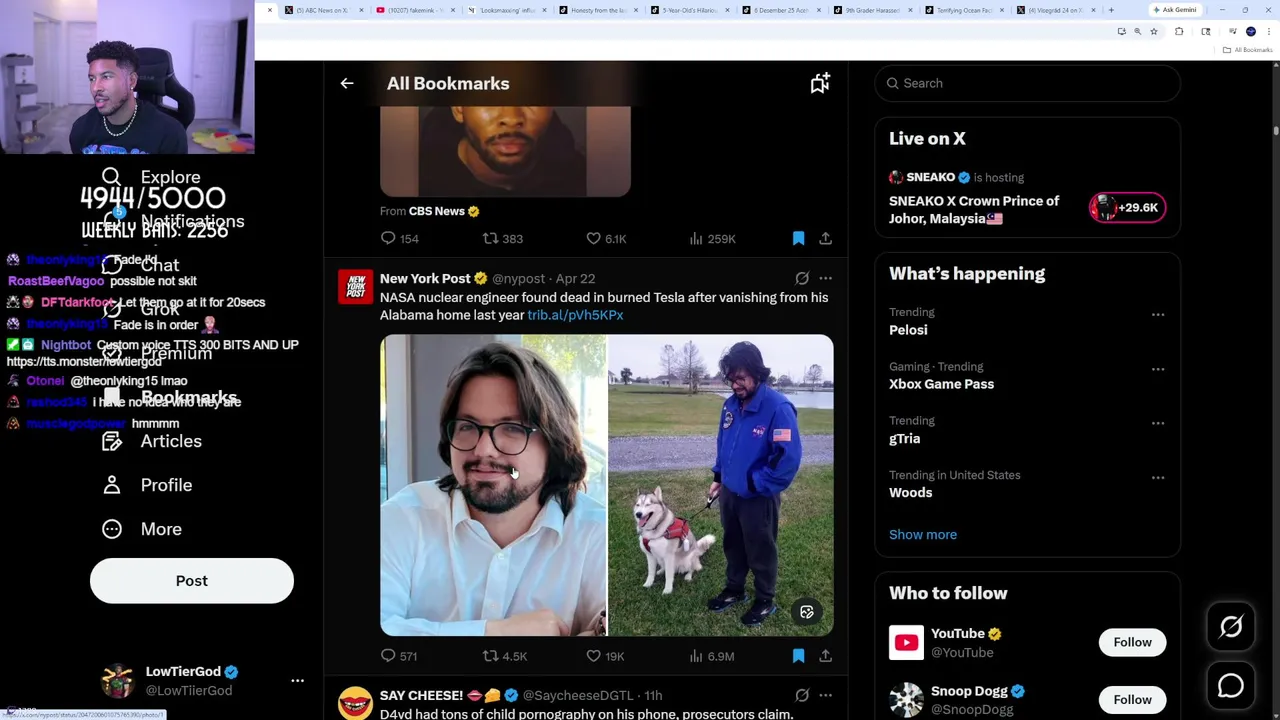Viewport: 1280px width, 720px height.
Task: Open floating Grok button at right edge
Action: 1231,627
